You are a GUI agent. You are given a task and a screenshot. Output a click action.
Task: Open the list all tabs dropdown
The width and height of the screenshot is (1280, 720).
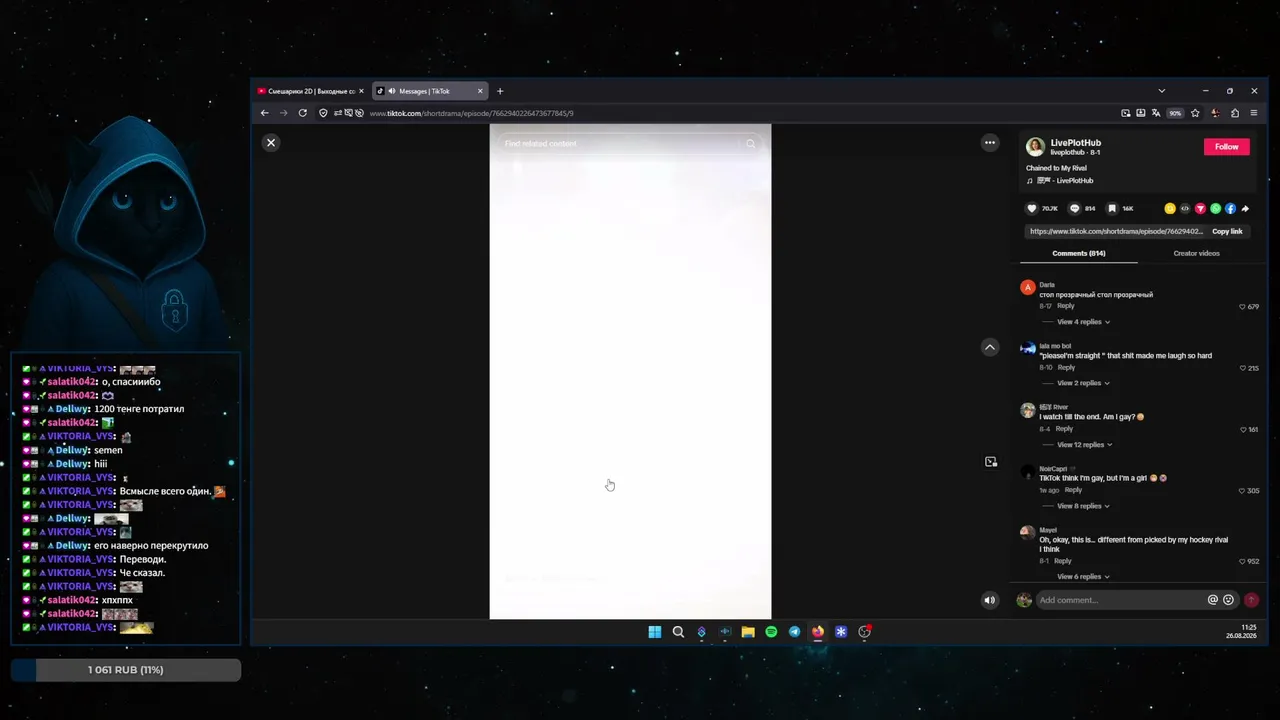(1161, 91)
